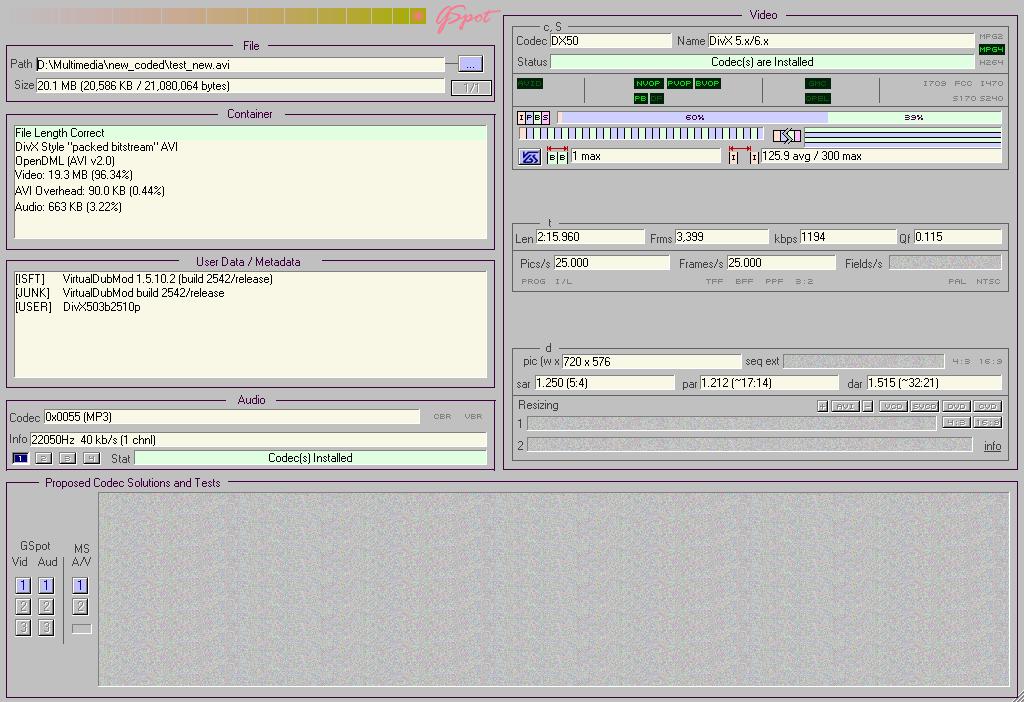Click the [JUNK] VirtualDubMod build metadata row

point(251,293)
